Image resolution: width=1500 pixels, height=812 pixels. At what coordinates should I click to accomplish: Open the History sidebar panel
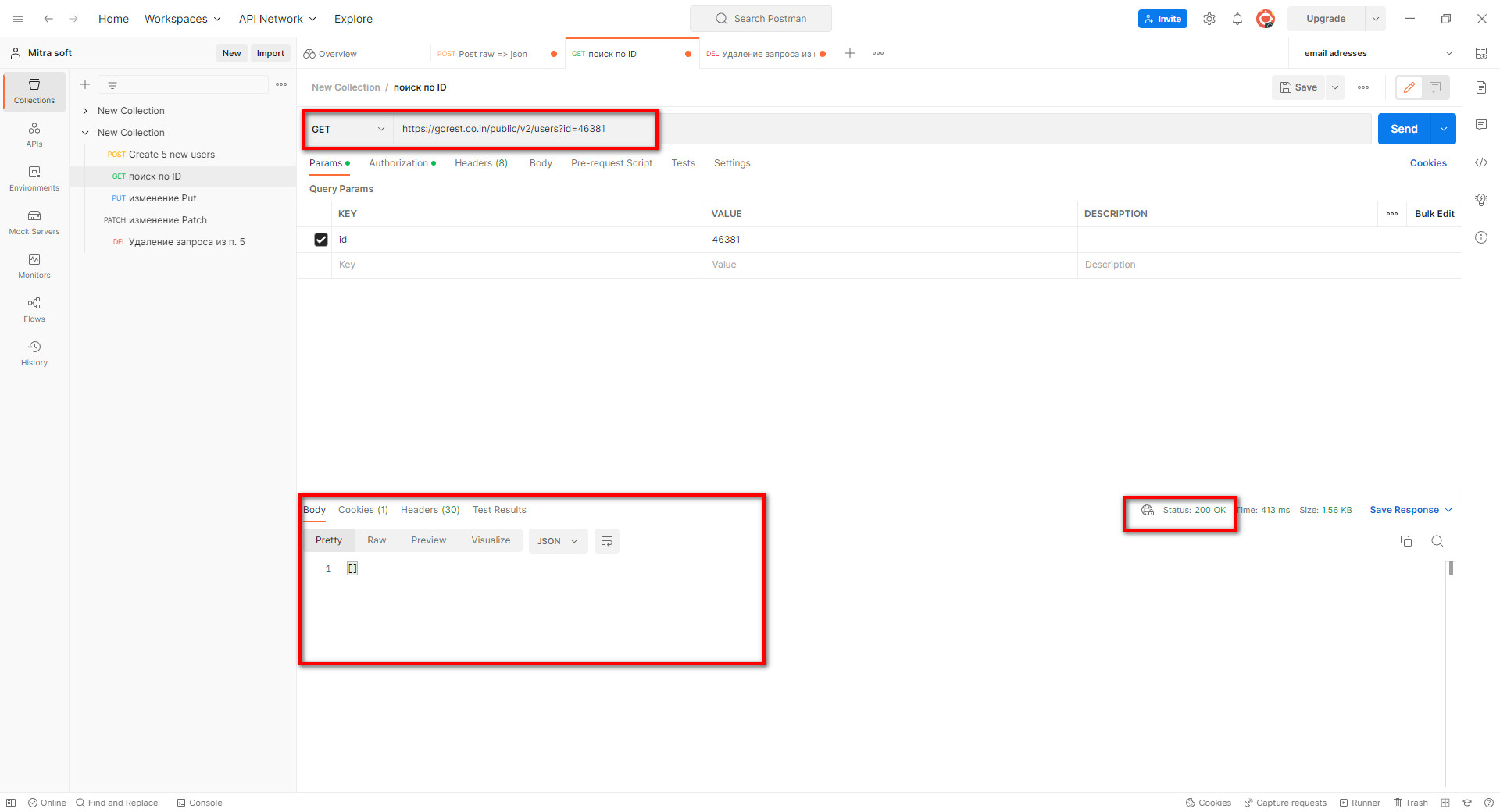tap(34, 354)
